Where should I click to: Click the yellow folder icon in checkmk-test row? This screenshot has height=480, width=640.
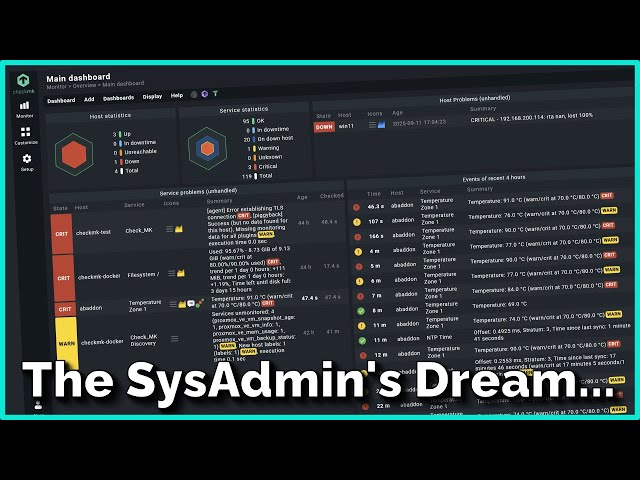[x=179, y=229]
